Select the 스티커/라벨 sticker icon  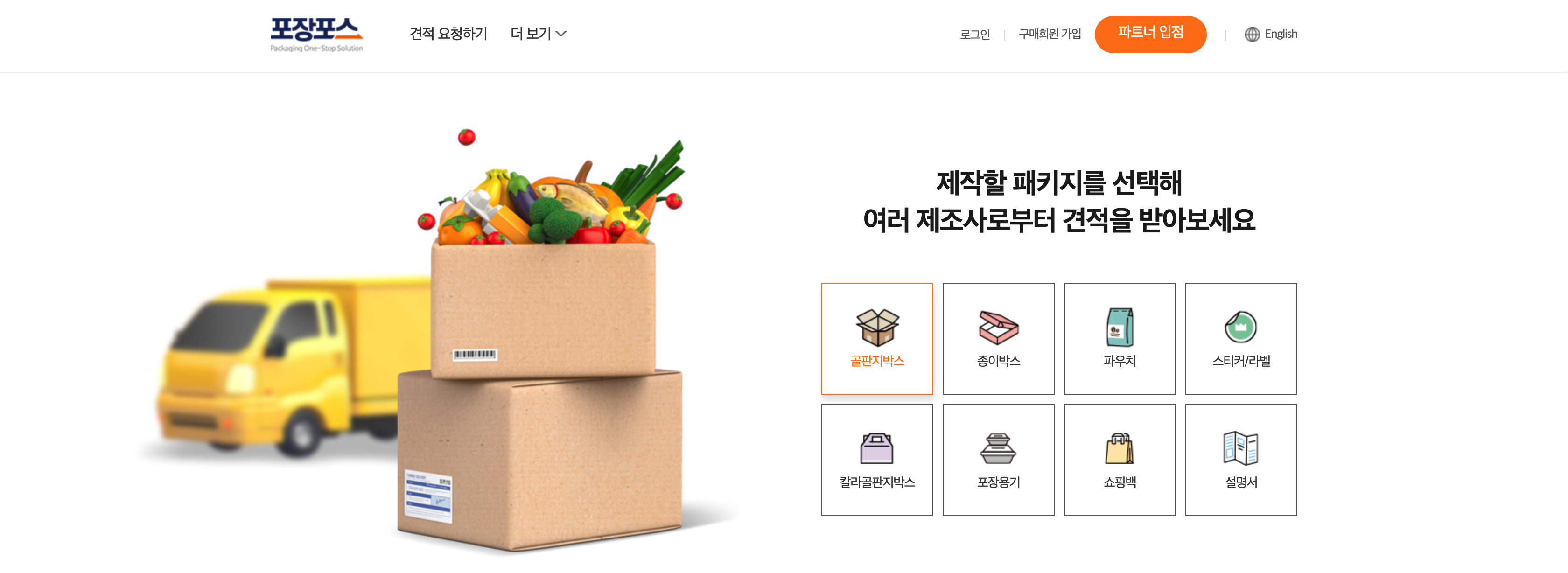coord(1240,327)
